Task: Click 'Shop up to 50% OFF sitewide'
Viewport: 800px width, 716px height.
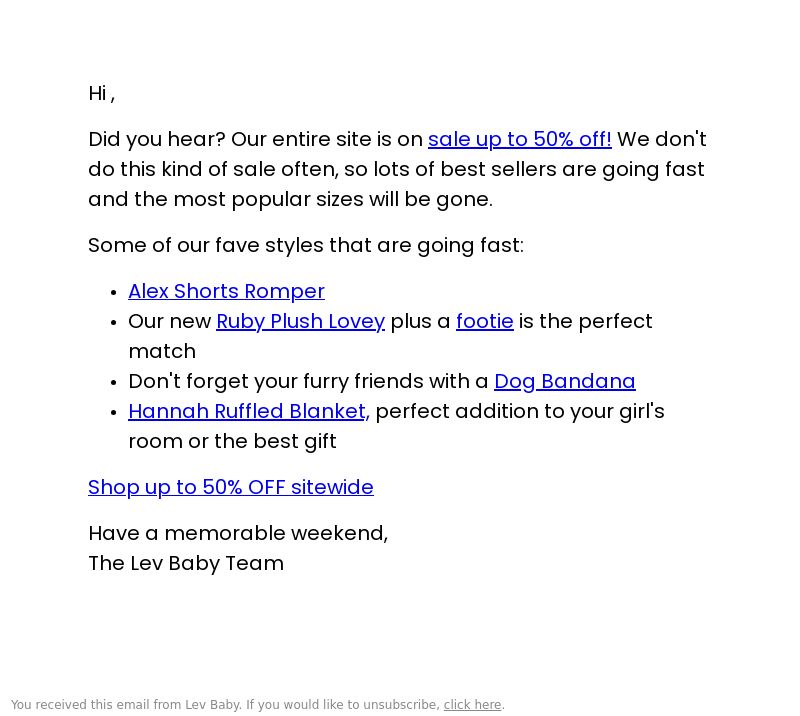Action: click(x=231, y=487)
